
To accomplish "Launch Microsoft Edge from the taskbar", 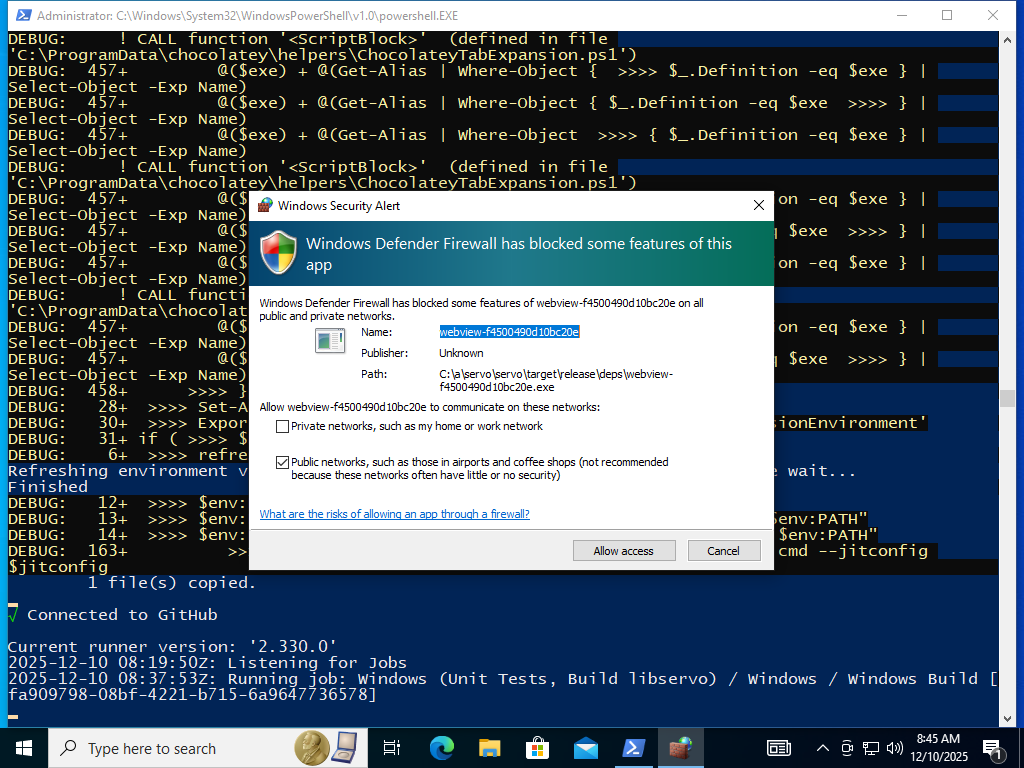I will pyautogui.click(x=441, y=748).
